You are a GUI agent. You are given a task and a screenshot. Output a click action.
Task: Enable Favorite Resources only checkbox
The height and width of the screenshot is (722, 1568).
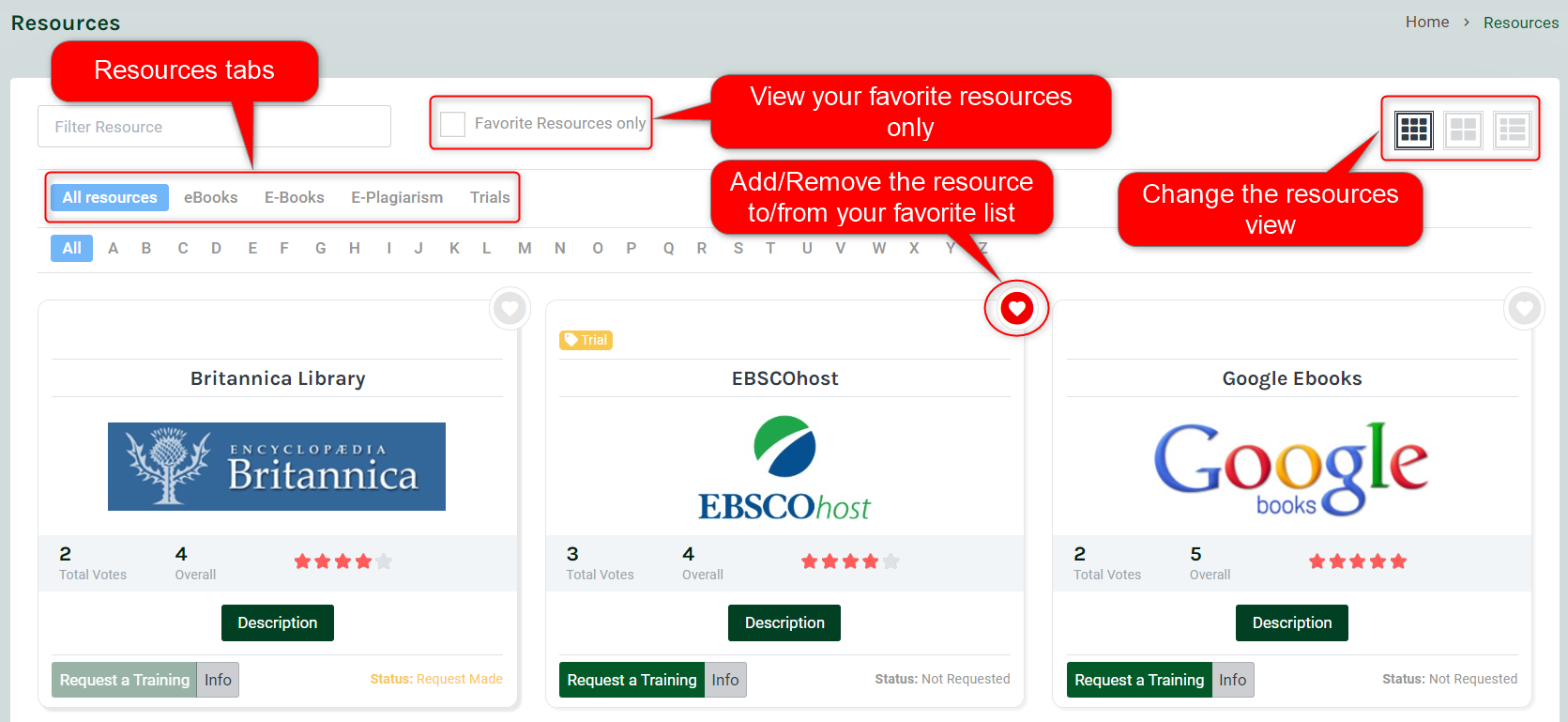coord(453,124)
